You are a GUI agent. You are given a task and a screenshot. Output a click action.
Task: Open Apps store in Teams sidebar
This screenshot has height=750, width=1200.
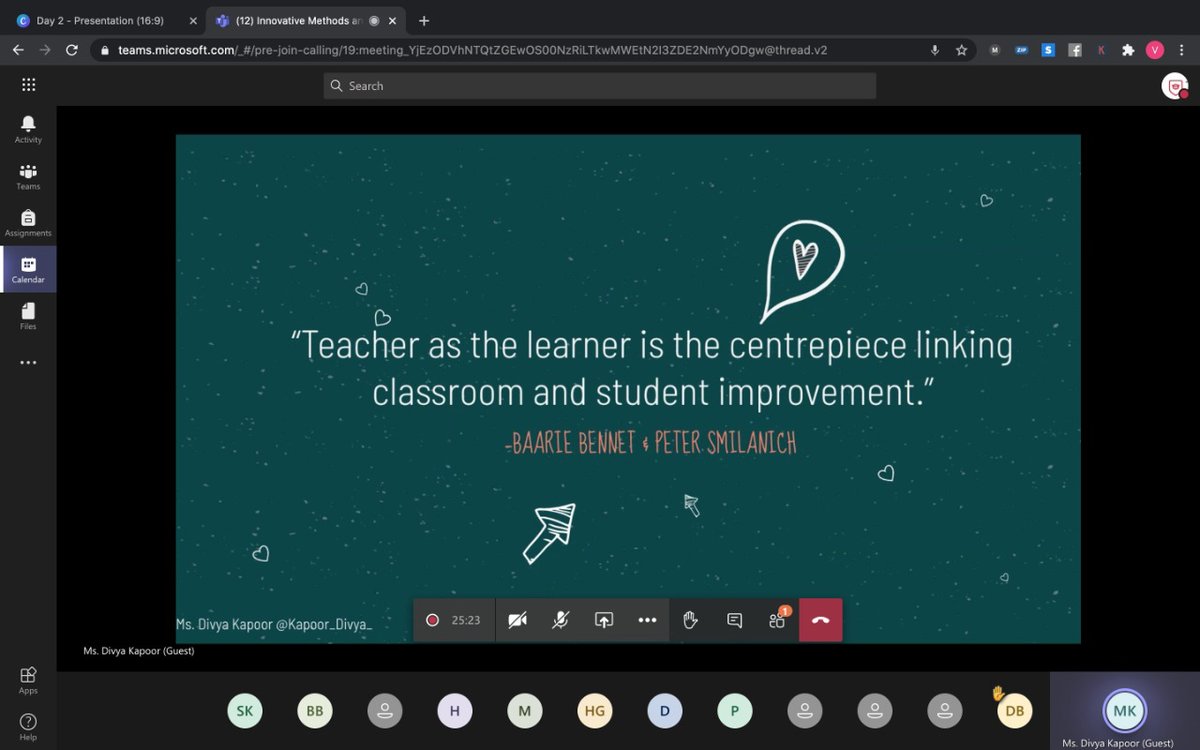click(28, 680)
